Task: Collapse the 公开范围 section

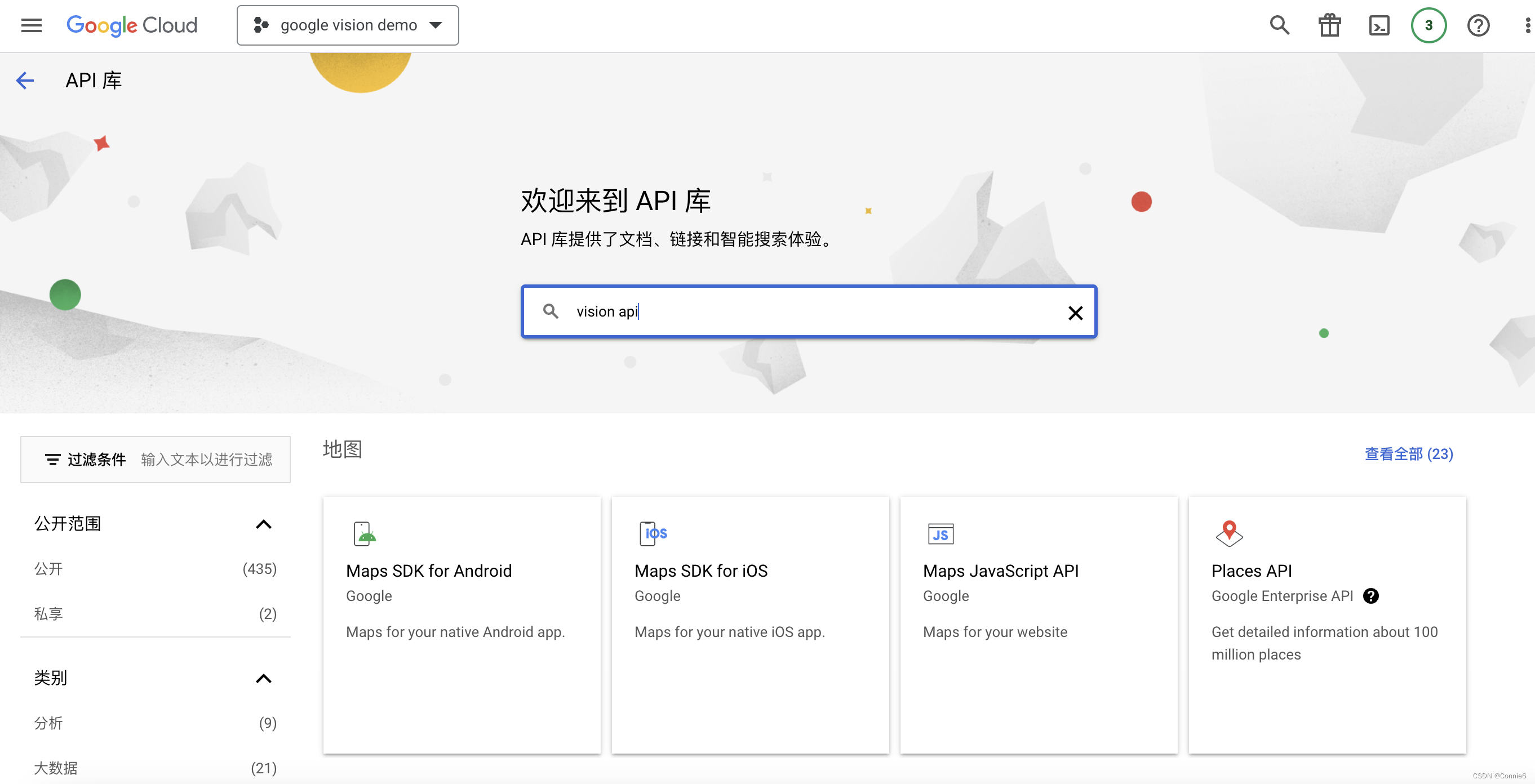Action: 263,524
